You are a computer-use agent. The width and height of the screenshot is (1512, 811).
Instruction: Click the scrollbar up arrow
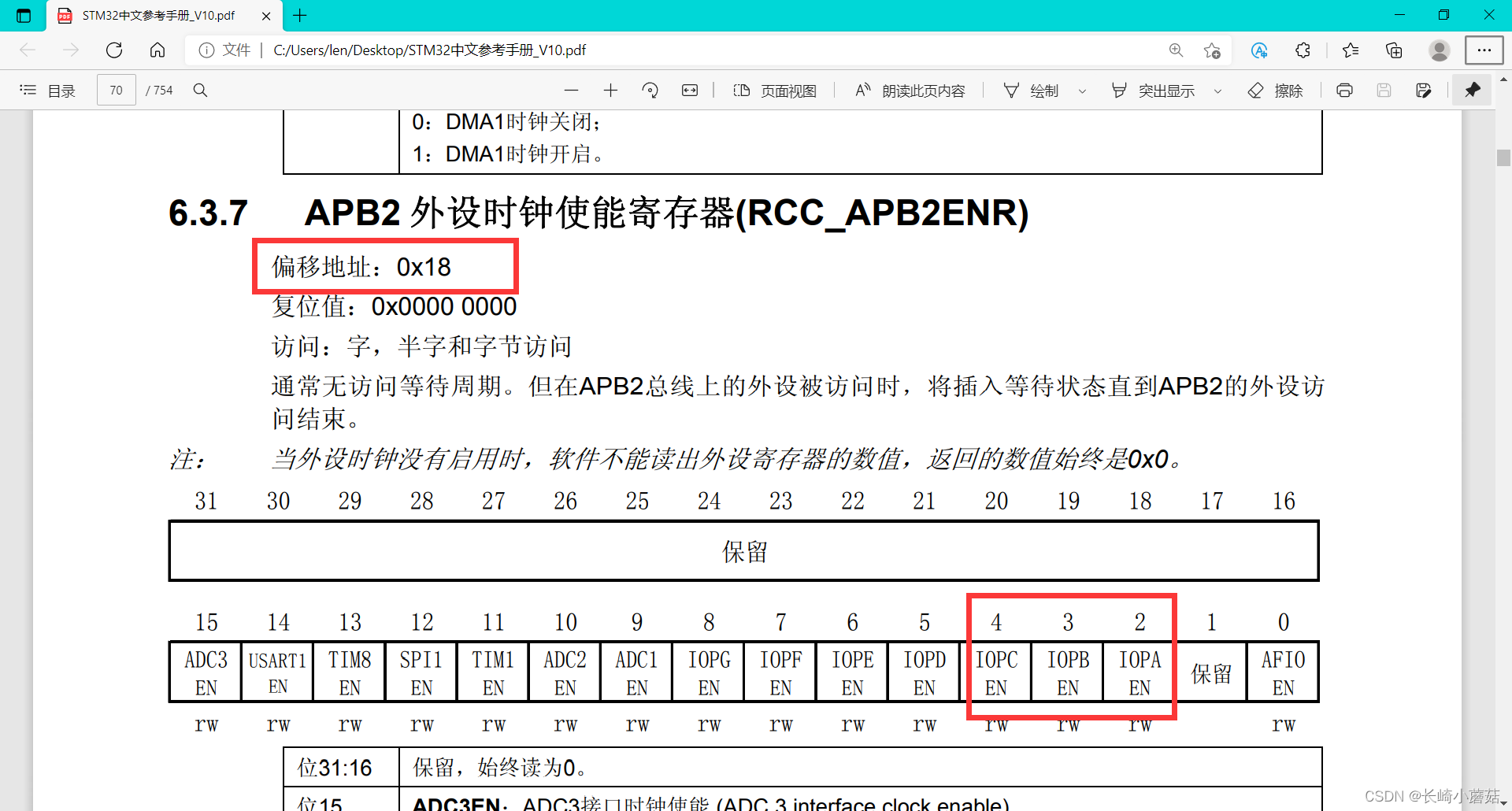click(1503, 80)
